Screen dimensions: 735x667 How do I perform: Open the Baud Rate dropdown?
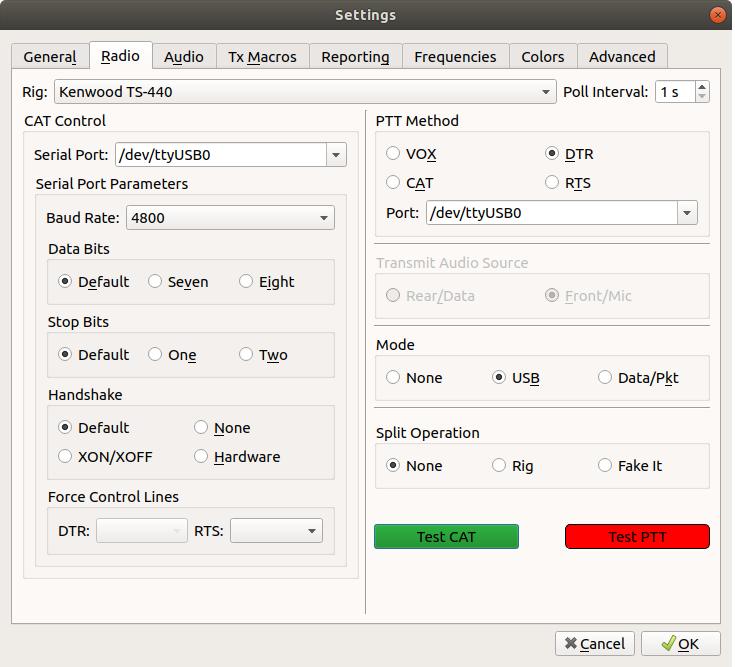pos(324,218)
